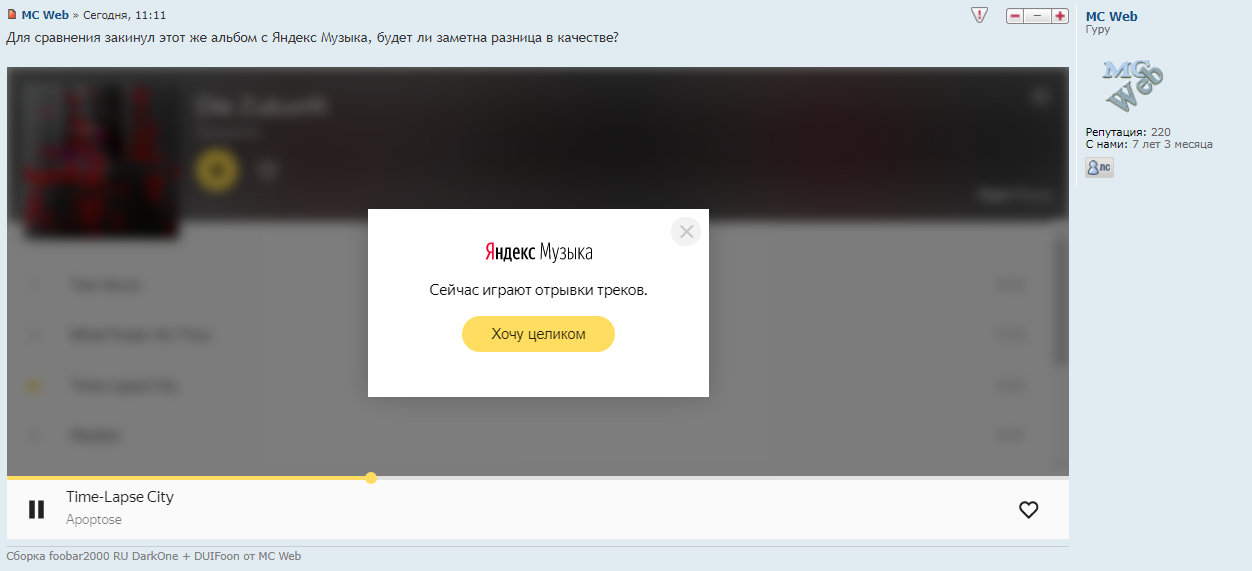Click the MC Web avatar image
Image resolution: width=1252 pixels, height=571 pixels.
tap(1133, 86)
